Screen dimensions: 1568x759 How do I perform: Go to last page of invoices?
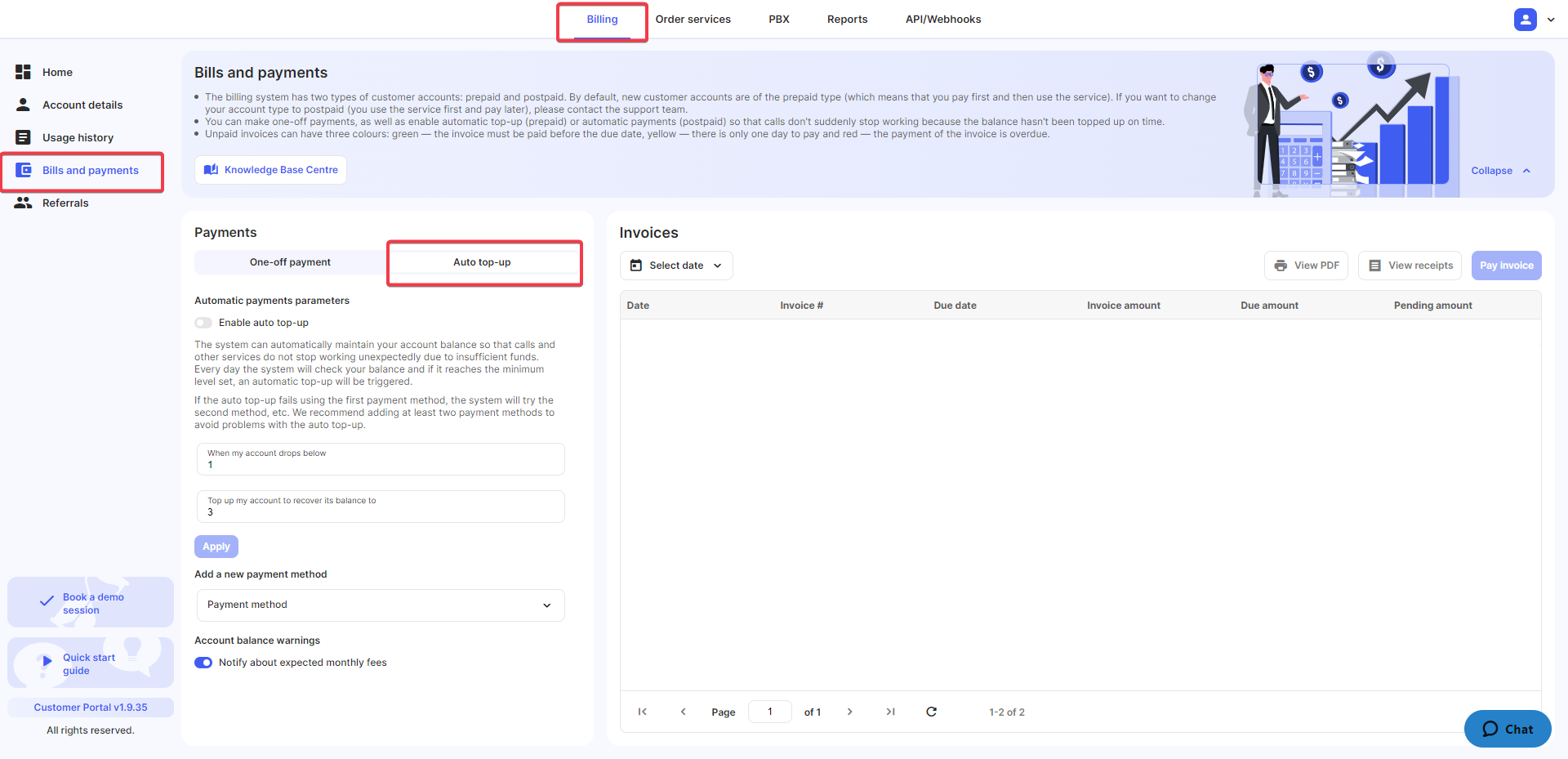(891, 712)
